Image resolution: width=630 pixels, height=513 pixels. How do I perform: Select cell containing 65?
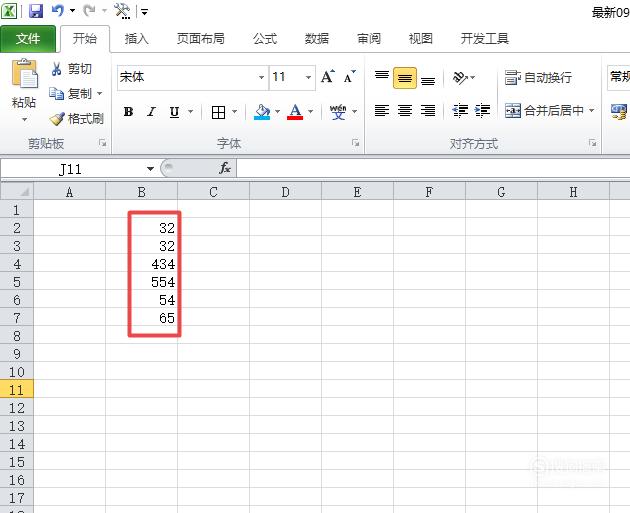coord(141,318)
